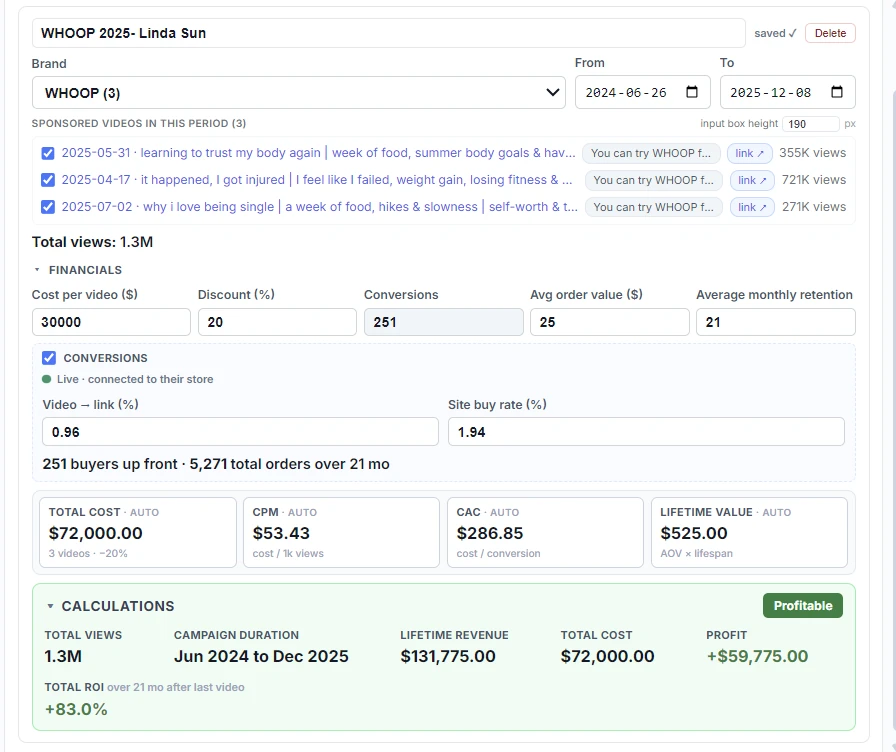
Task: Collapse the CALCULATIONS section
Action: click(110, 606)
